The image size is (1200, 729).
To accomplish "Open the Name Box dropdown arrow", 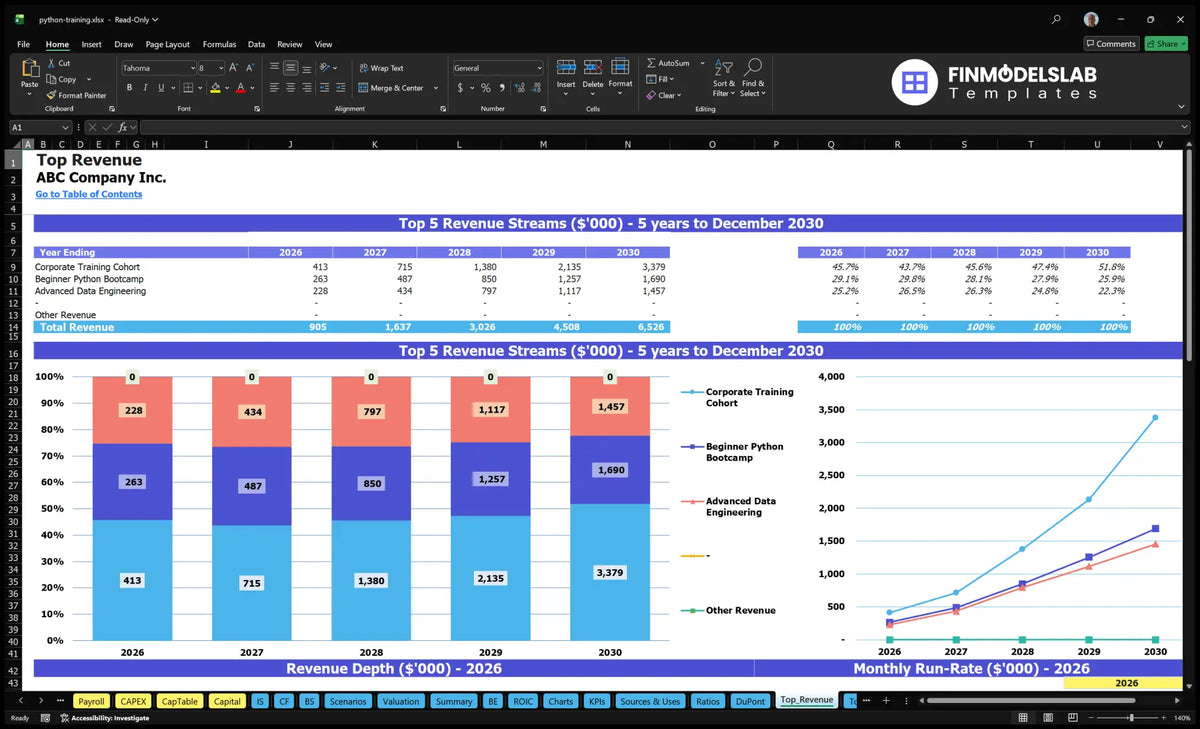I will click(66, 127).
